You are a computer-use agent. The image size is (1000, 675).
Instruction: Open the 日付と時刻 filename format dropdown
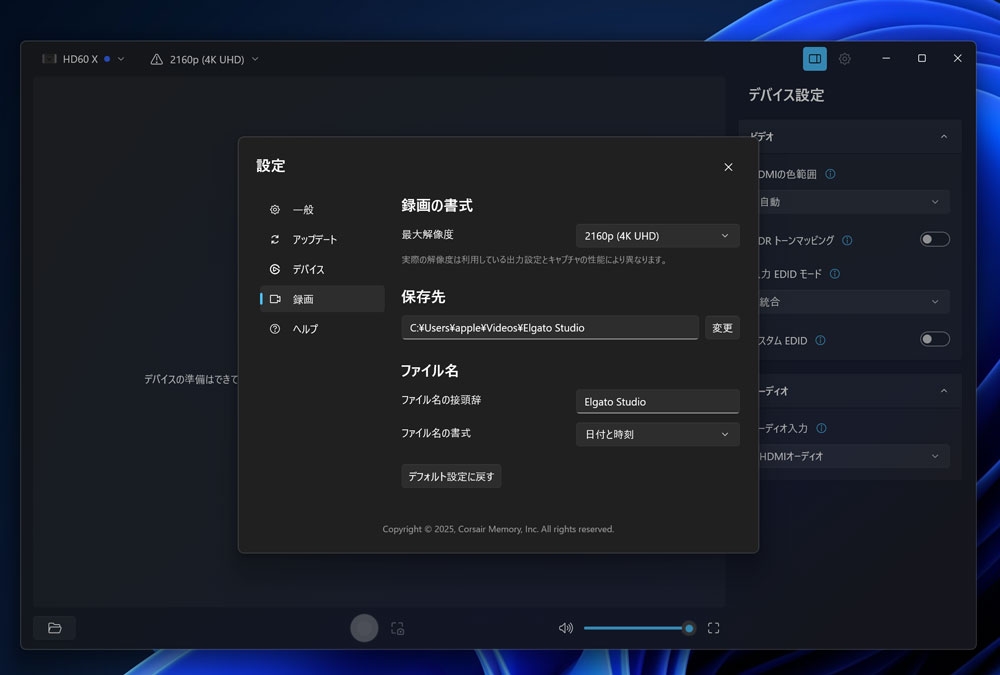[x=657, y=434]
